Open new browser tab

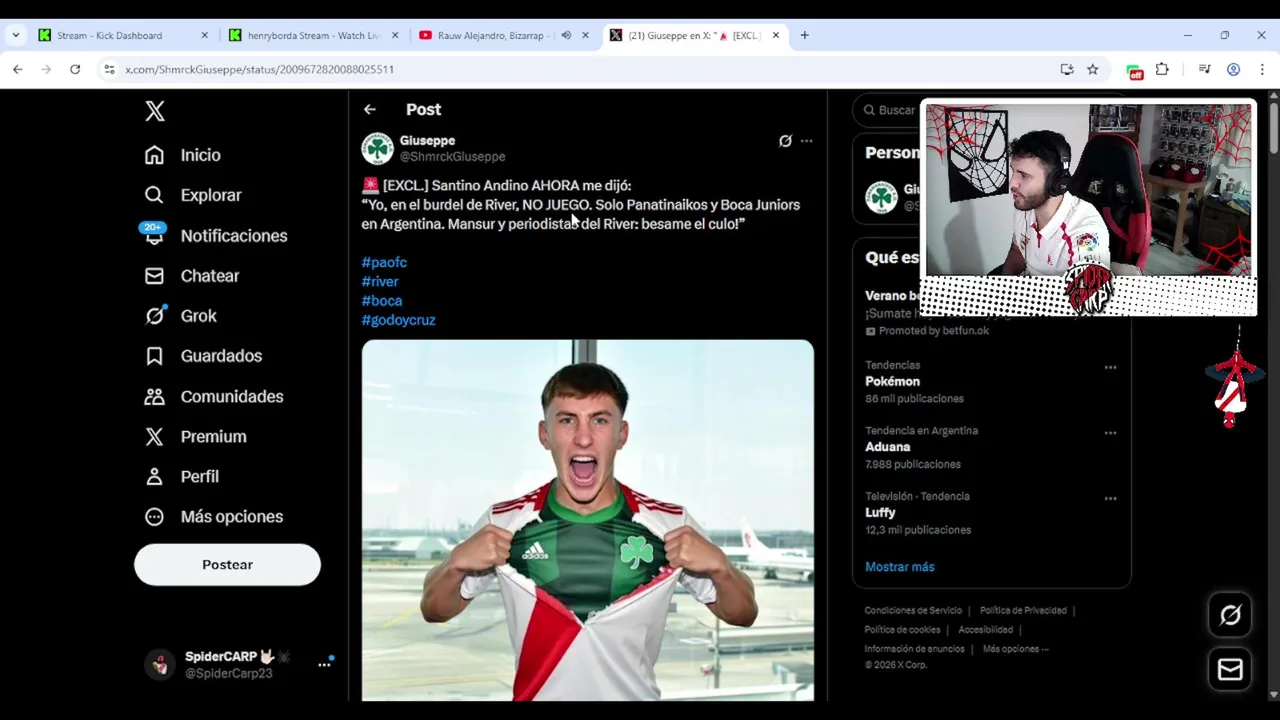click(804, 35)
